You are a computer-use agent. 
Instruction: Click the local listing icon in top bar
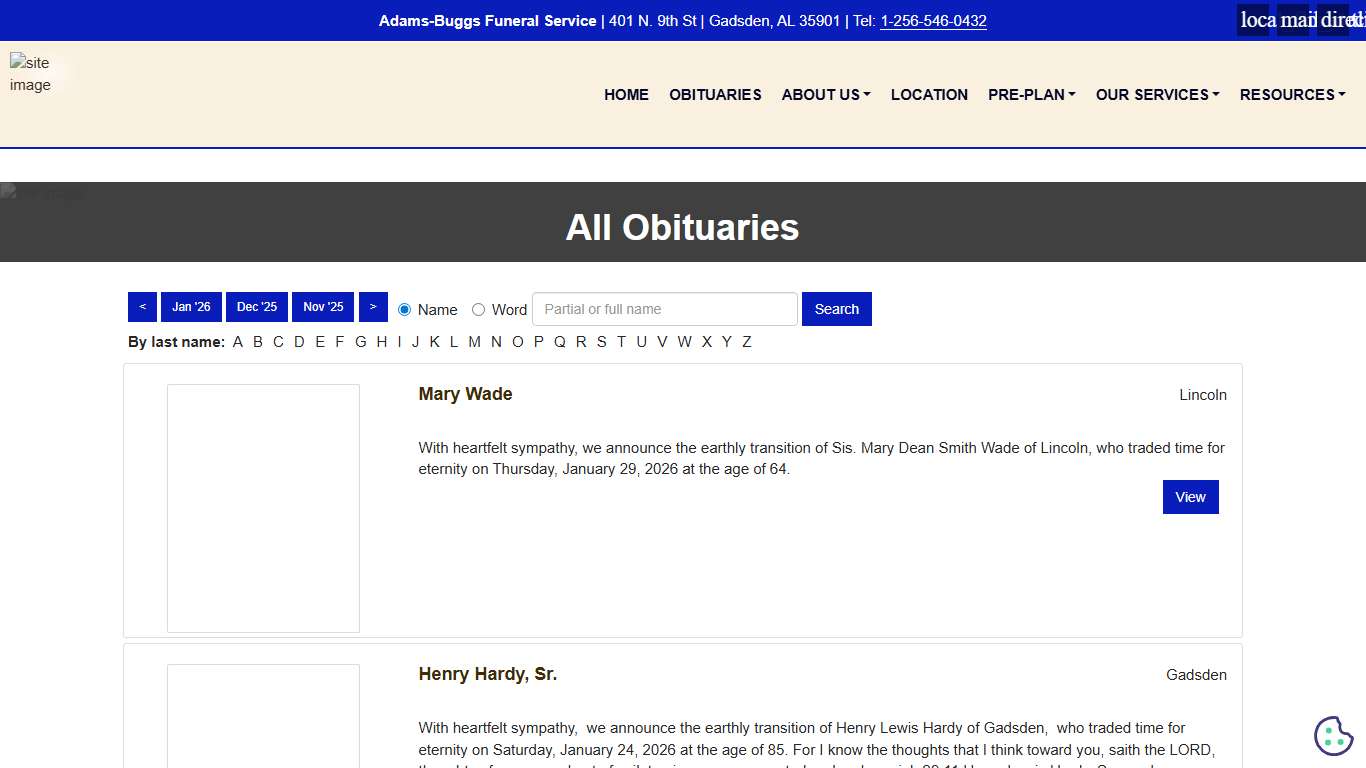pos(1252,19)
